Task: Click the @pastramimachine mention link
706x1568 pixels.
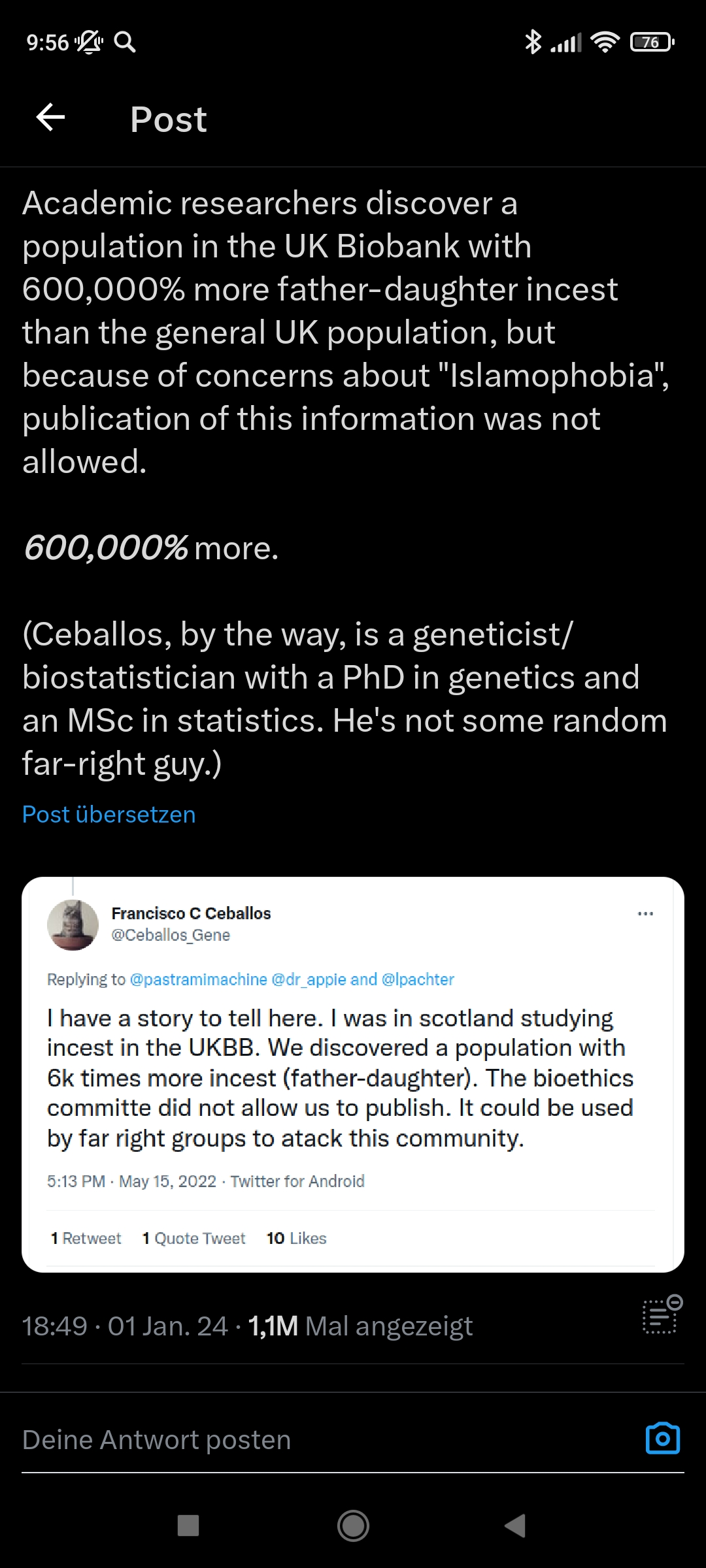Action: 198,979
